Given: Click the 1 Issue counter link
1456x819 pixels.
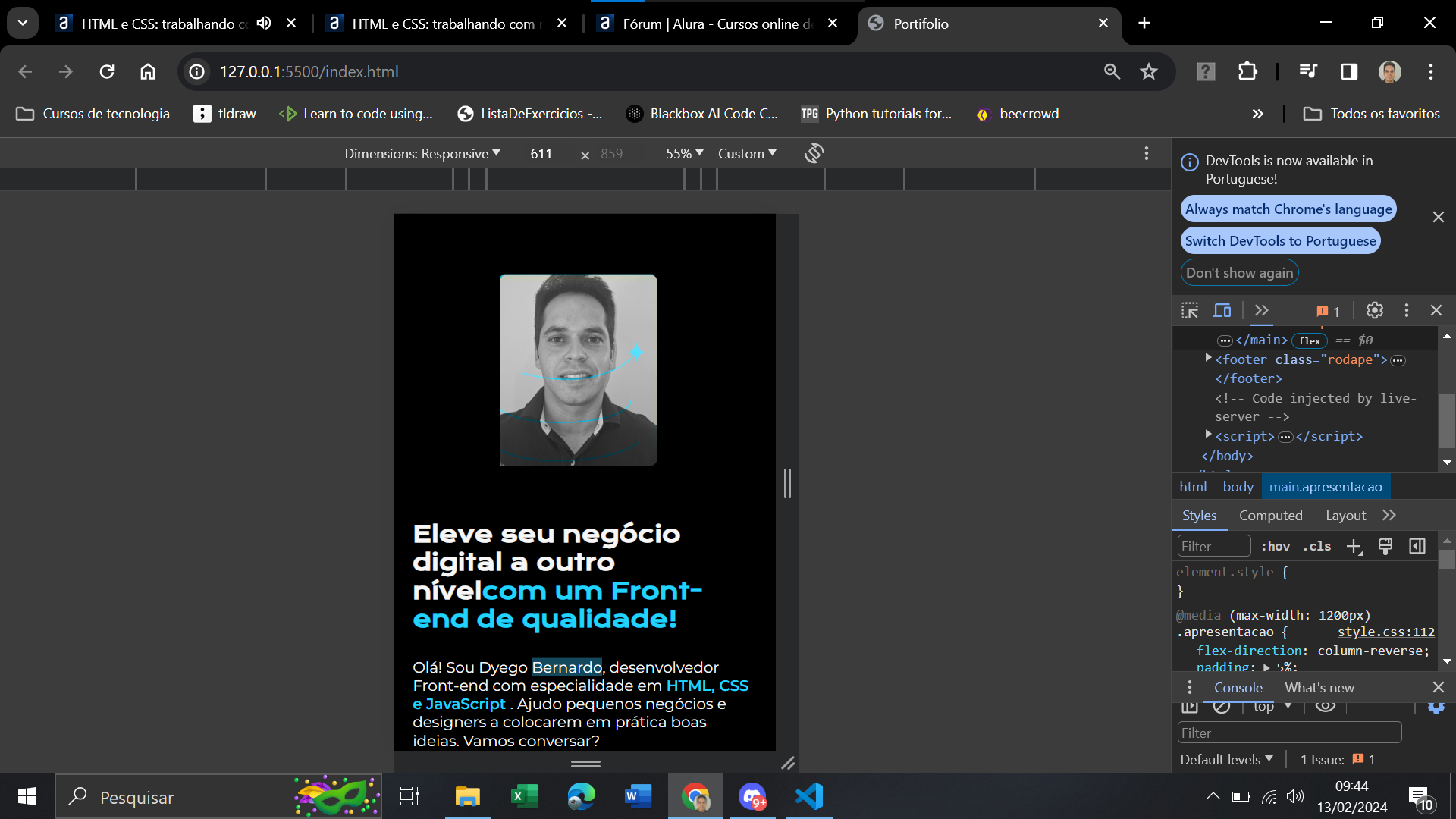Looking at the screenshot, I should pyautogui.click(x=1338, y=759).
